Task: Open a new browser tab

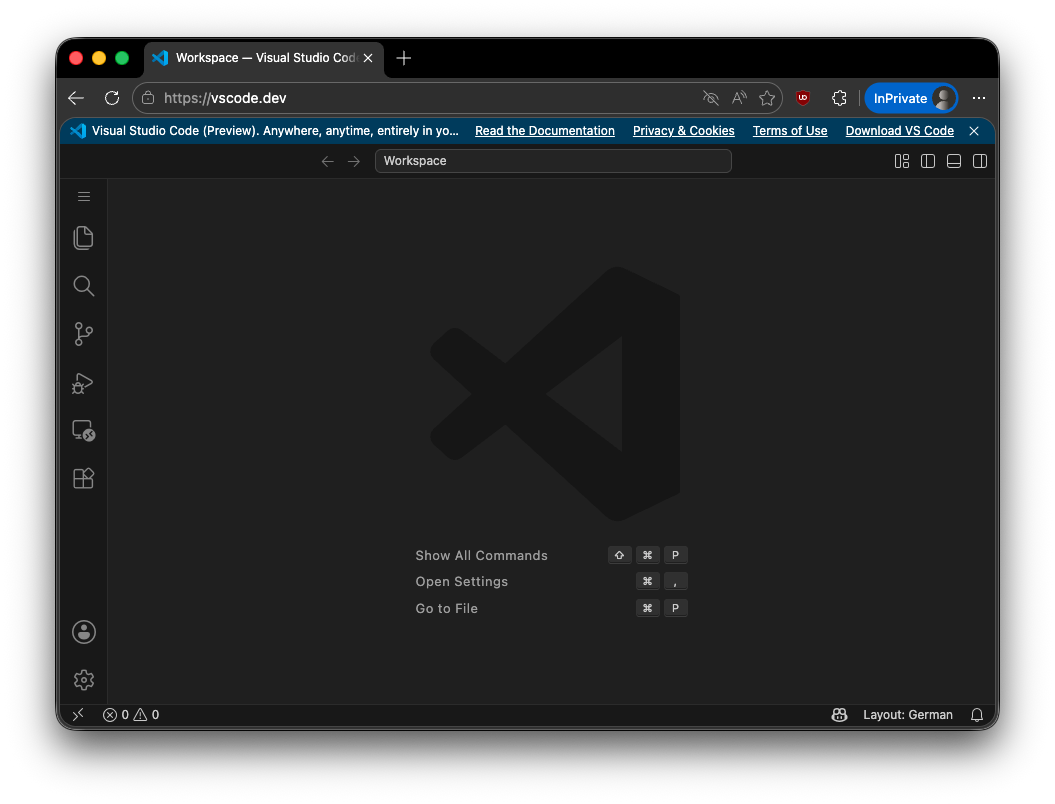Action: click(404, 59)
